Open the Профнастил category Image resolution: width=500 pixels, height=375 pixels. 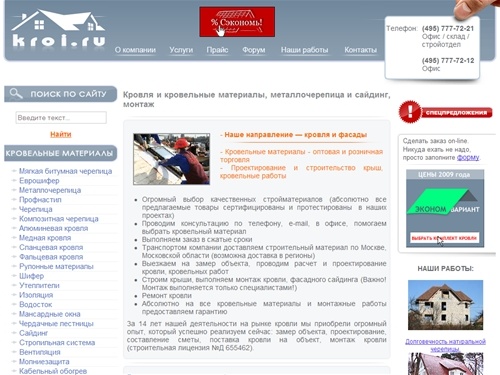tap(40, 200)
